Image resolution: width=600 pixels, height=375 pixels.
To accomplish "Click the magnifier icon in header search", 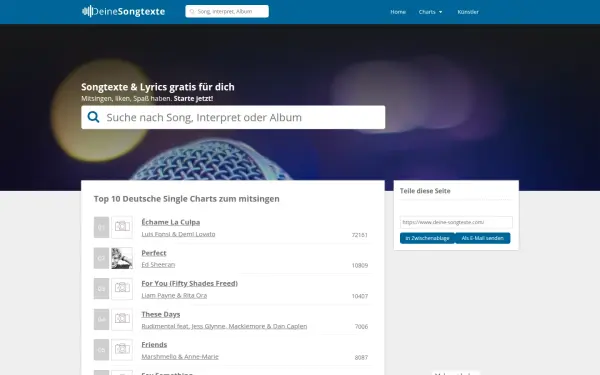I will tap(192, 11).
